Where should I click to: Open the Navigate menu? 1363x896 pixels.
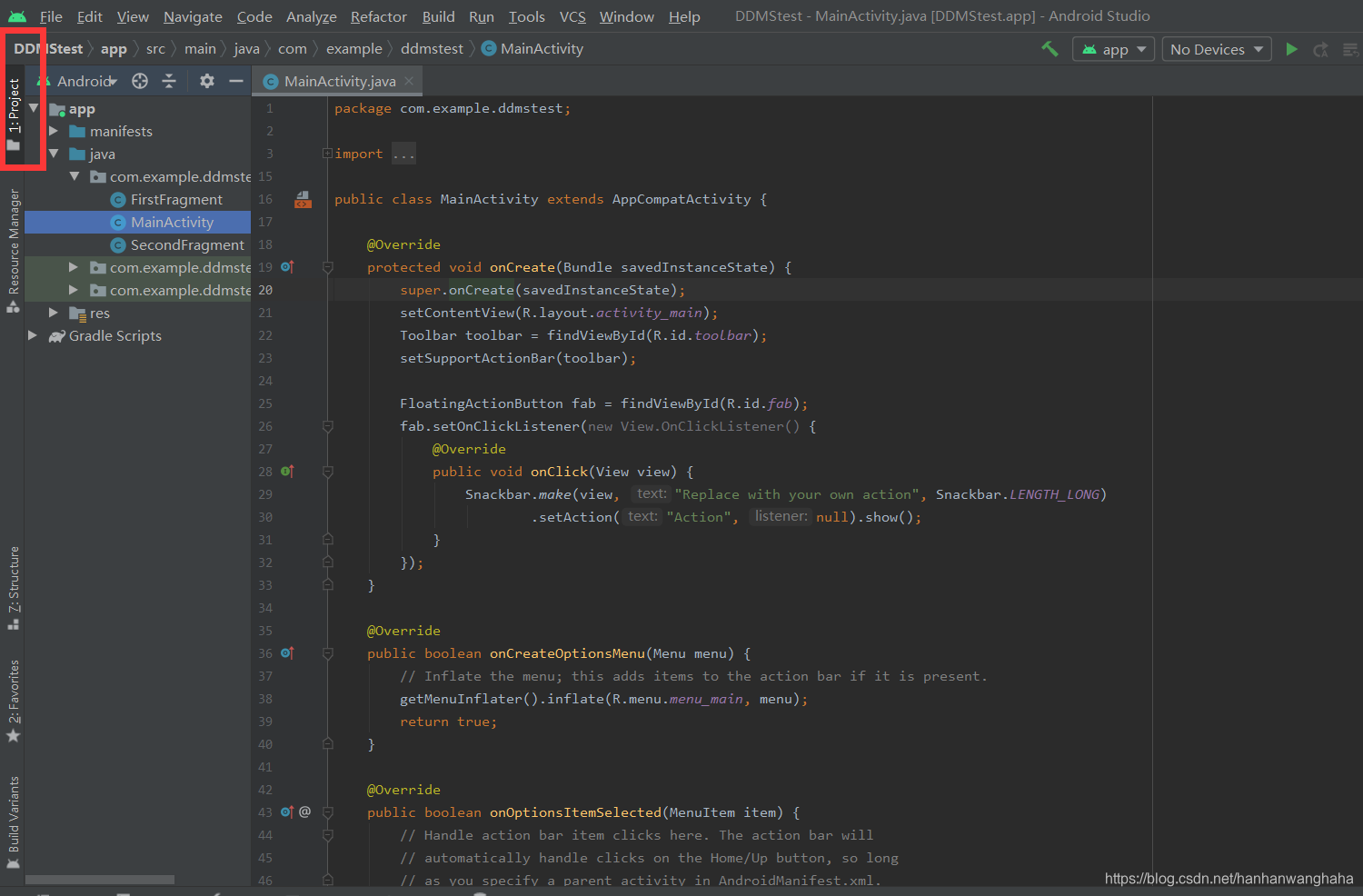click(193, 16)
